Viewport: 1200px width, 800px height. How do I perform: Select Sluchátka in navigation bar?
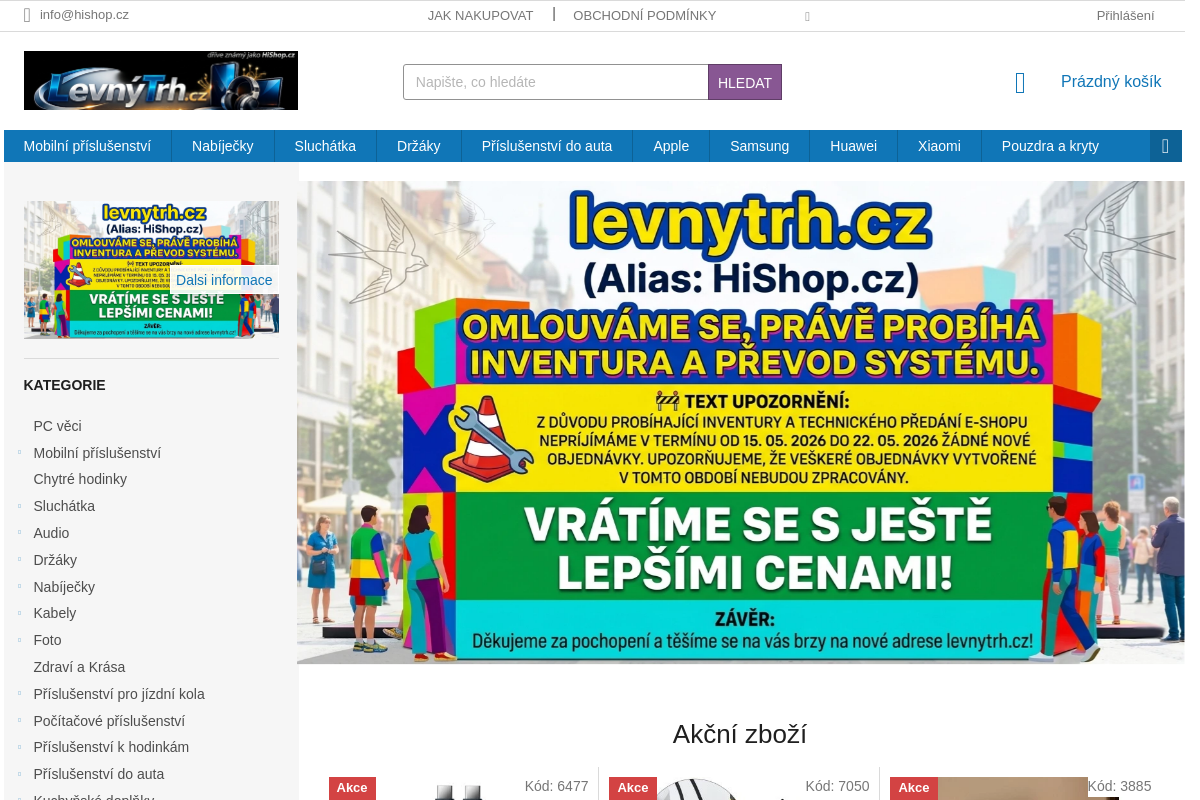[x=325, y=146]
